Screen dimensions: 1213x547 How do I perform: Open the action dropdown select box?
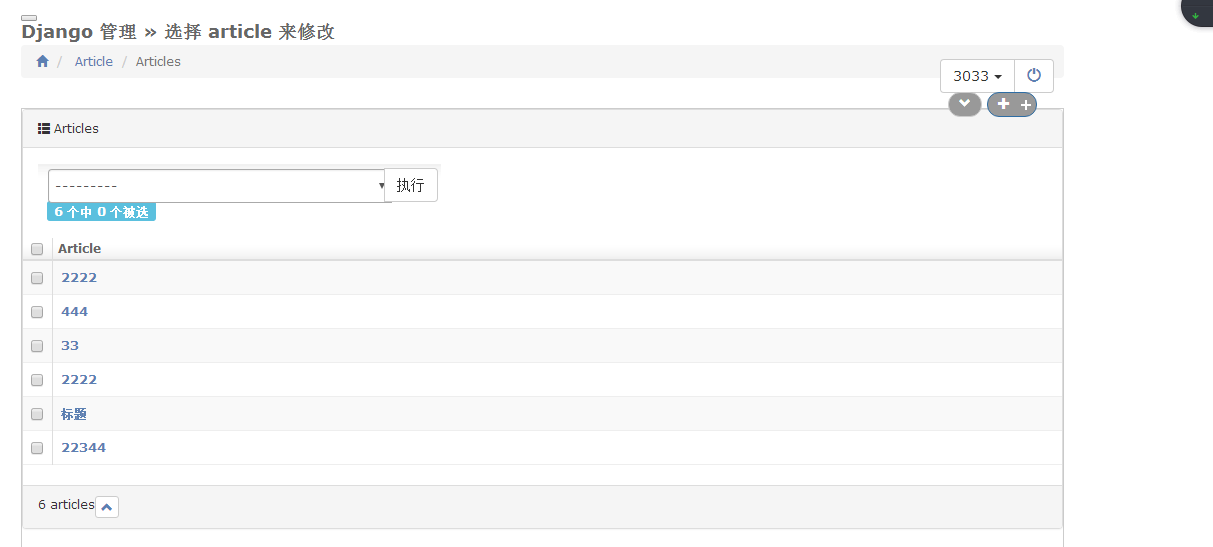(x=218, y=186)
